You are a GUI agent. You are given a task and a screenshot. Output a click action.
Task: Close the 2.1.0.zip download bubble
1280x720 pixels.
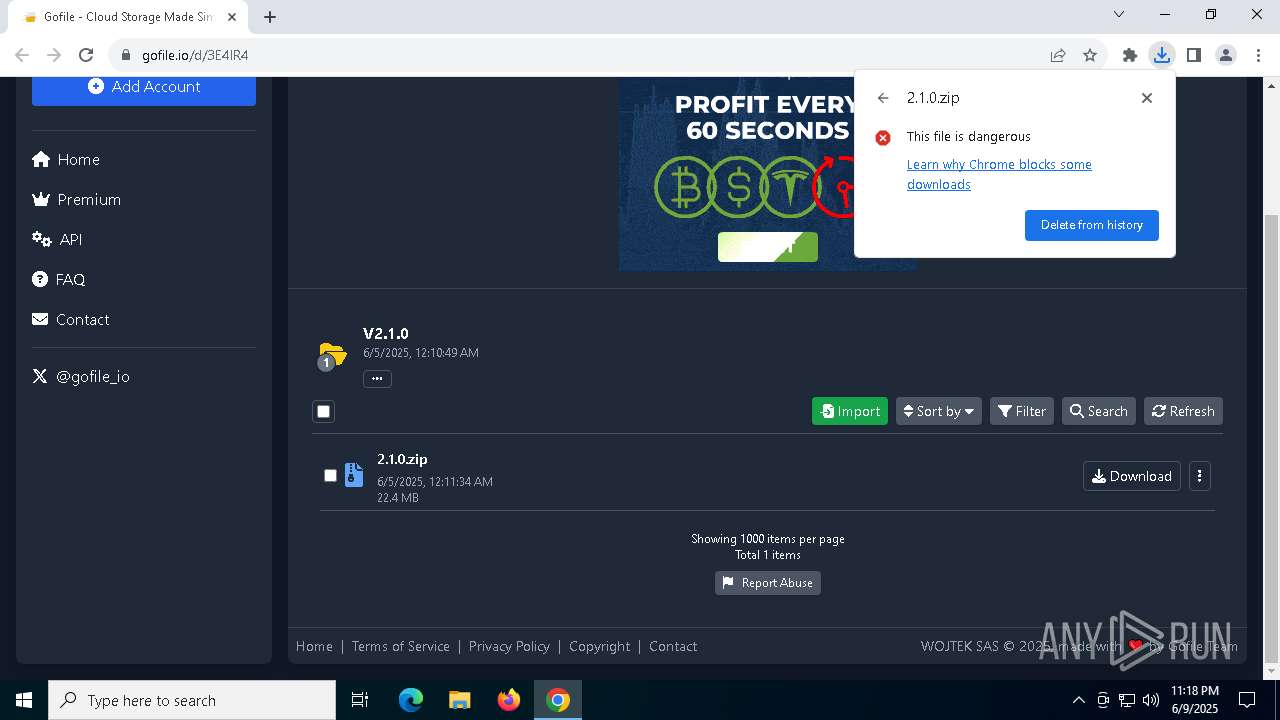pos(1147,98)
